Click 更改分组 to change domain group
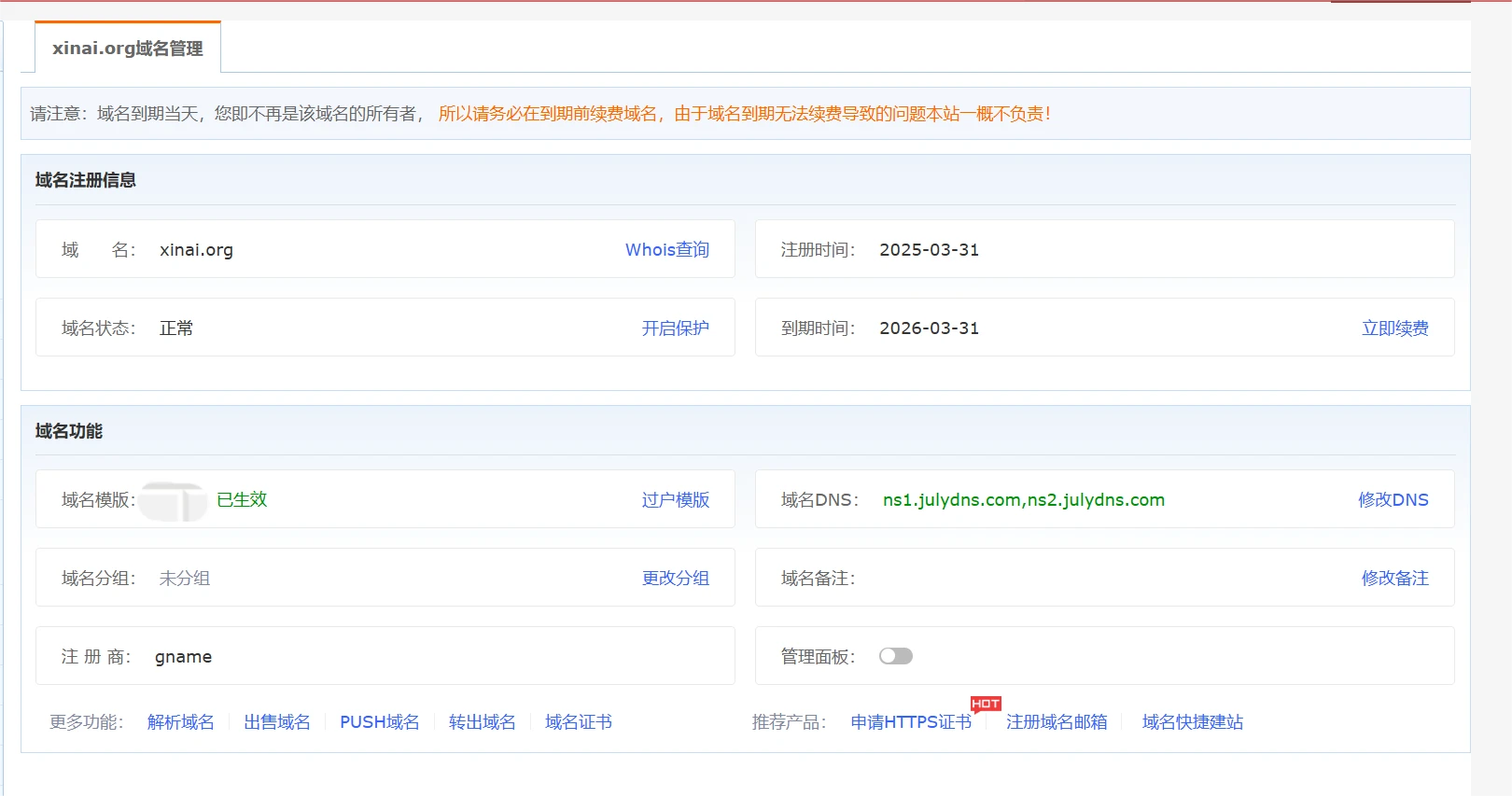The width and height of the screenshot is (1512, 796). click(x=675, y=579)
